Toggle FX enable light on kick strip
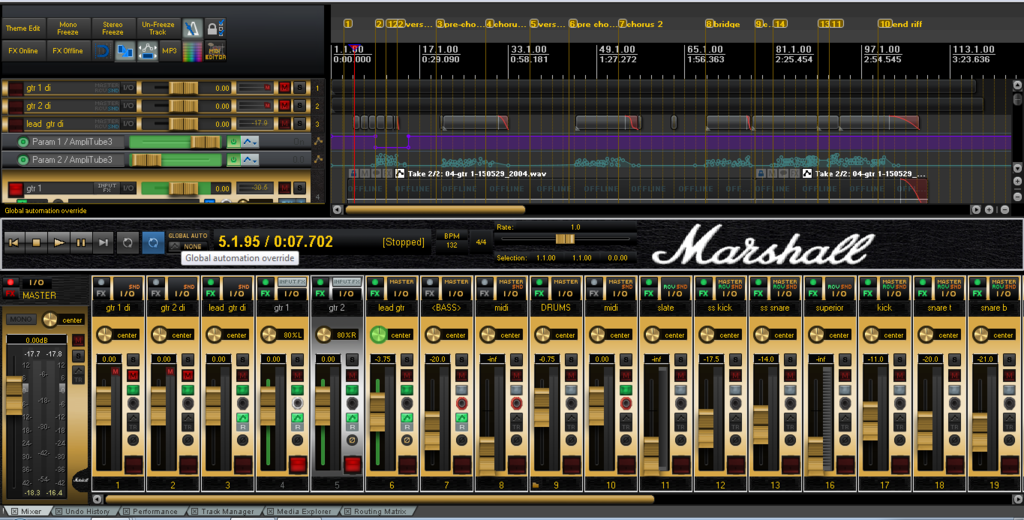The height and width of the screenshot is (520, 1024). coord(869,282)
